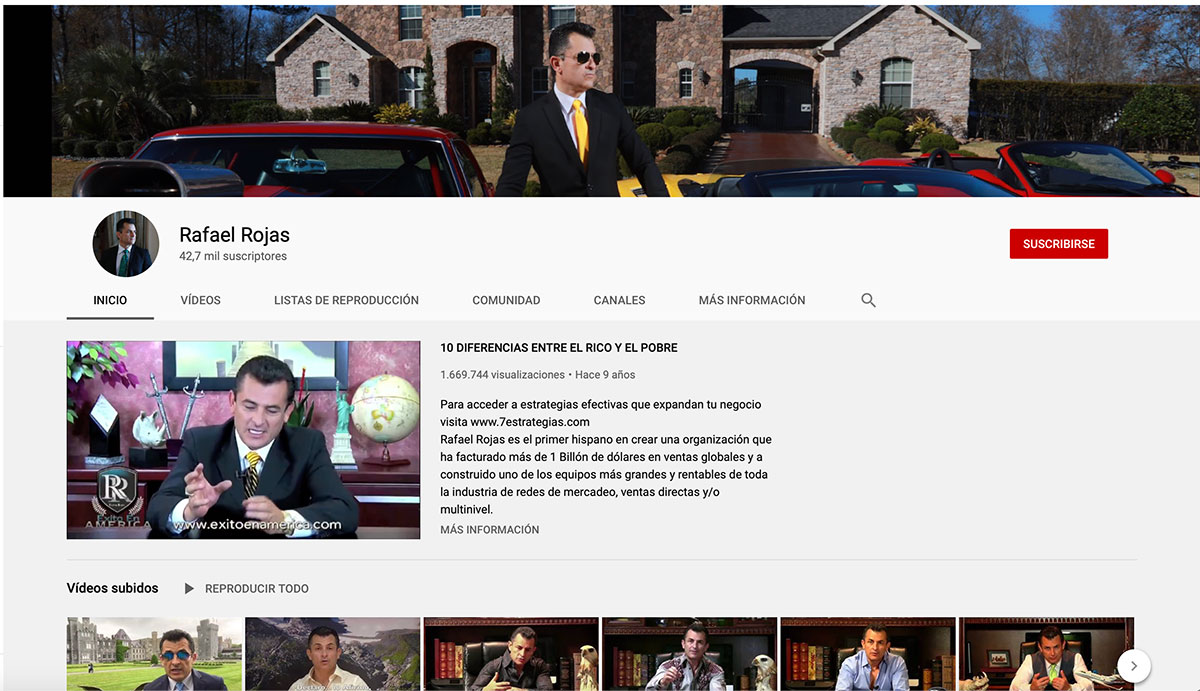Click the channel search magnifier icon
1200x691 pixels.
coord(868,300)
